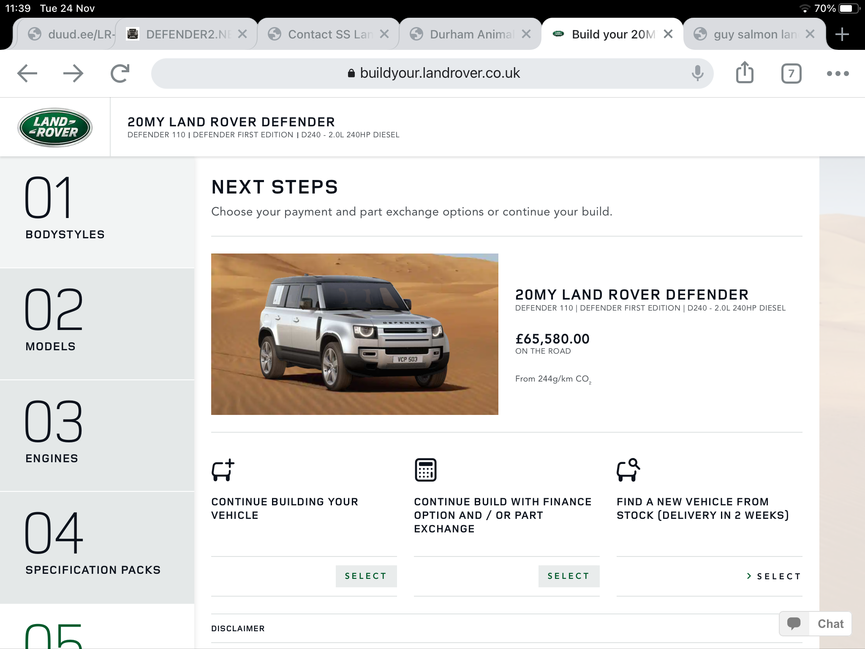The image size is (865, 649).
Task: Tap the Wi-Fi icon in status bar
Action: [x=804, y=8]
